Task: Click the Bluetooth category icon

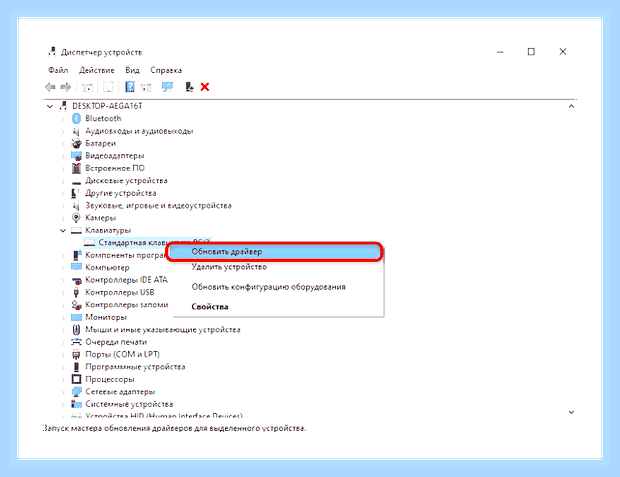Action: click(x=76, y=118)
